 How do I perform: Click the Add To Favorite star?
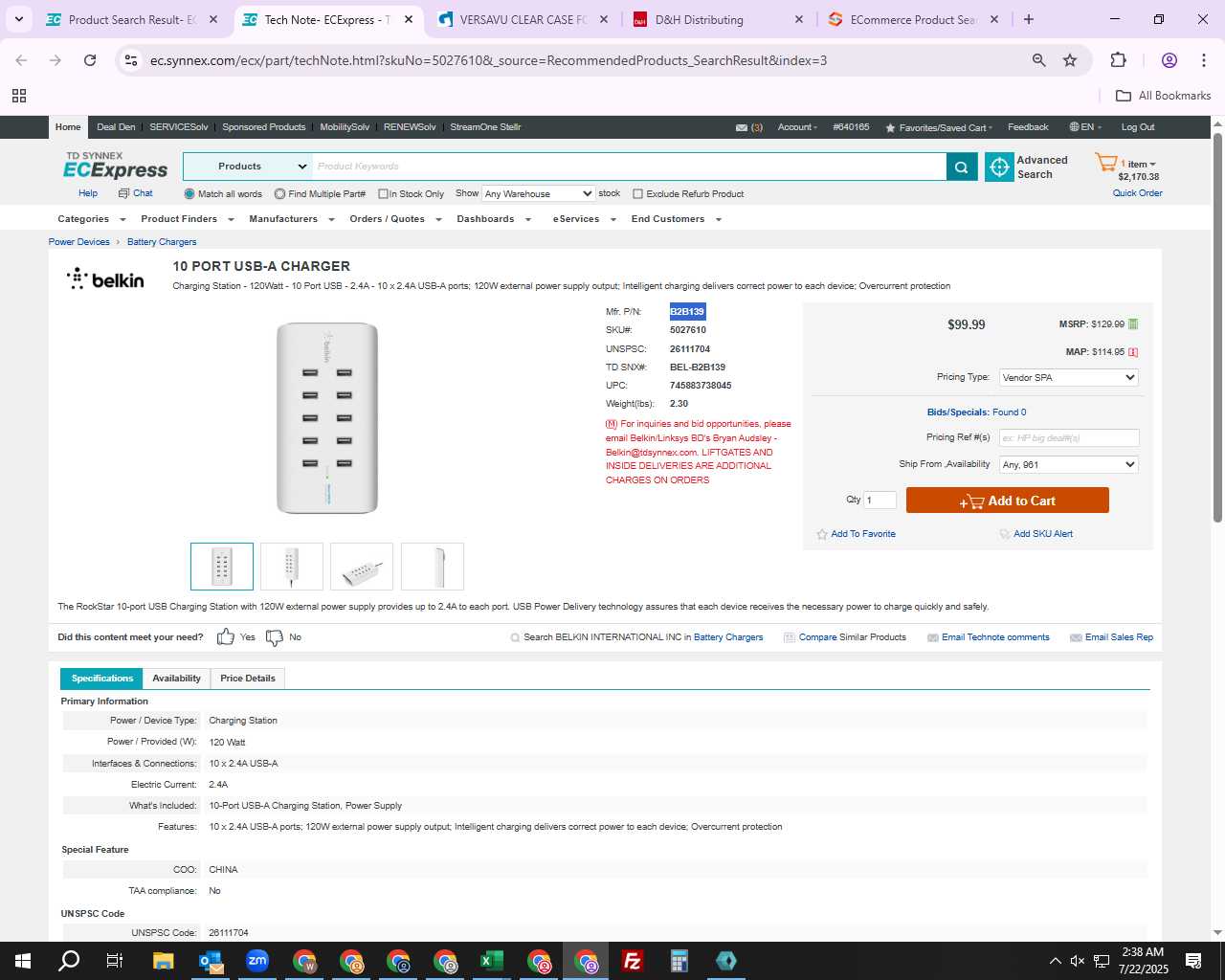[822, 534]
